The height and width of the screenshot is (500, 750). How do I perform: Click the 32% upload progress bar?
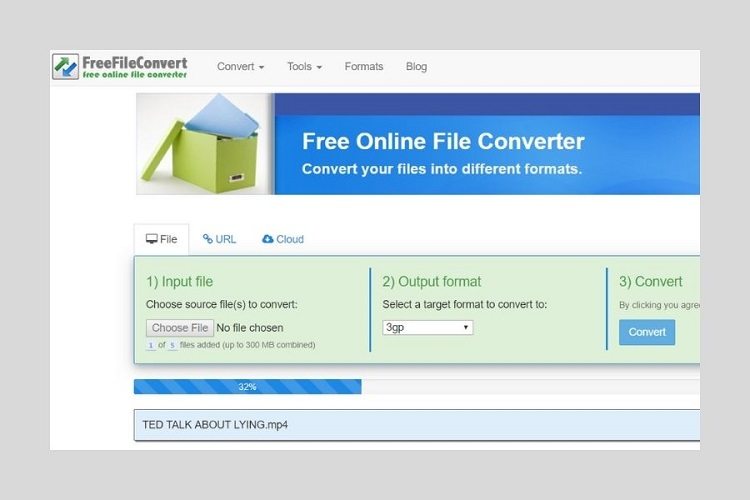pos(247,386)
